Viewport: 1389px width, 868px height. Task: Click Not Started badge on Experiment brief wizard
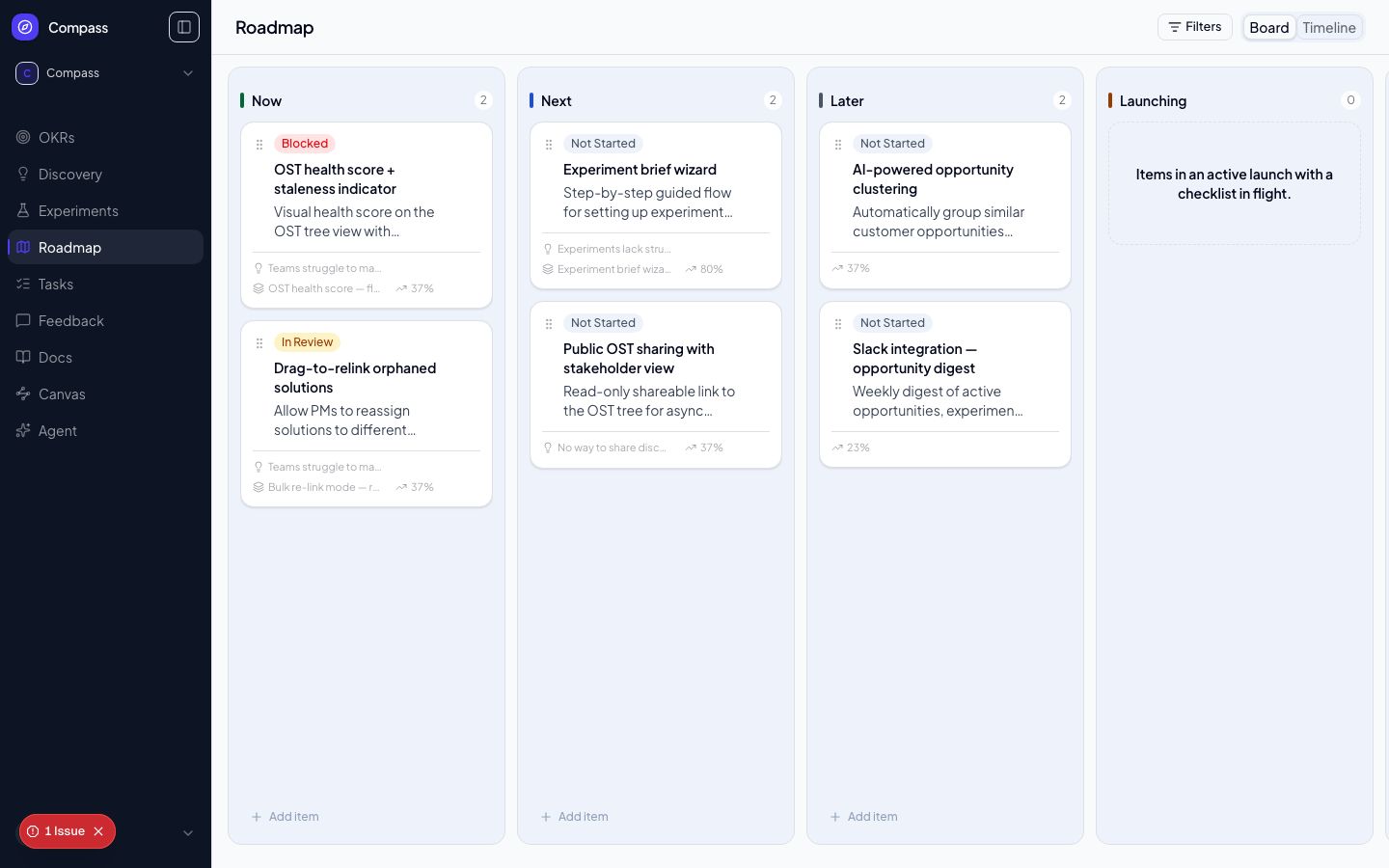click(603, 144)
